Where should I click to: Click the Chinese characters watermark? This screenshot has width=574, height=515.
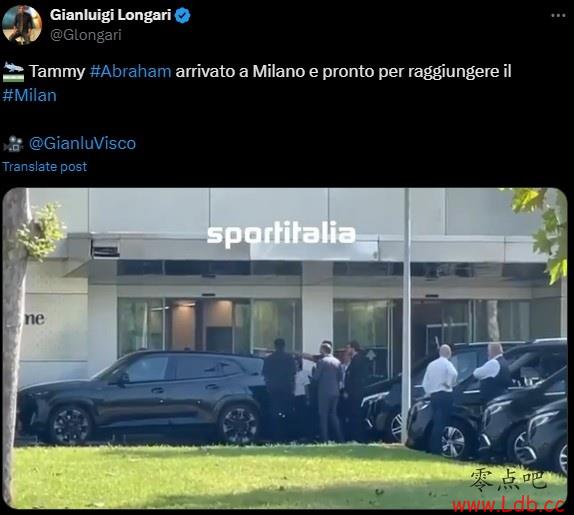coord(508,481)
